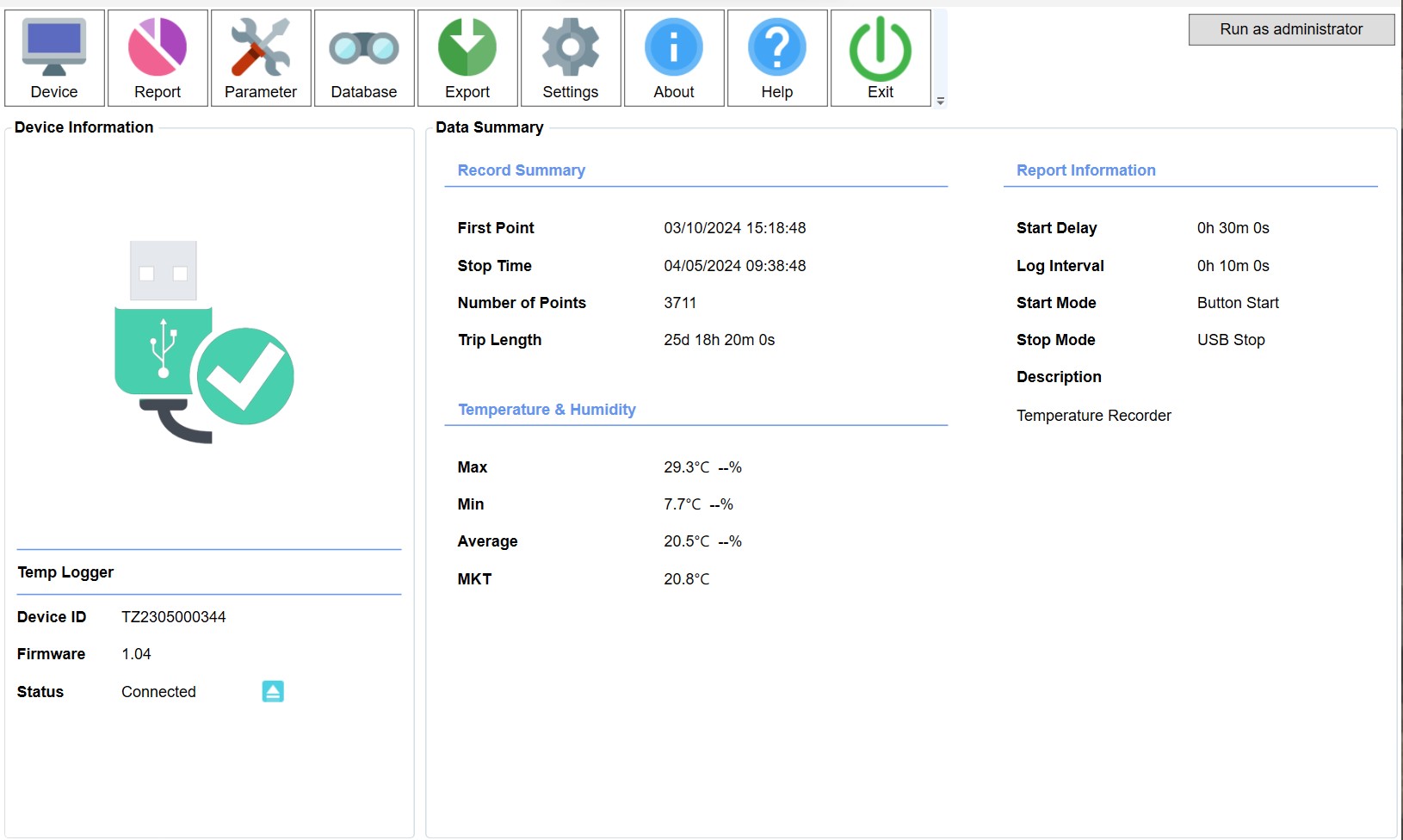Select Start Delay value 0h 30m 0s
This screenshot has width=1403, height=840.
1233,228
